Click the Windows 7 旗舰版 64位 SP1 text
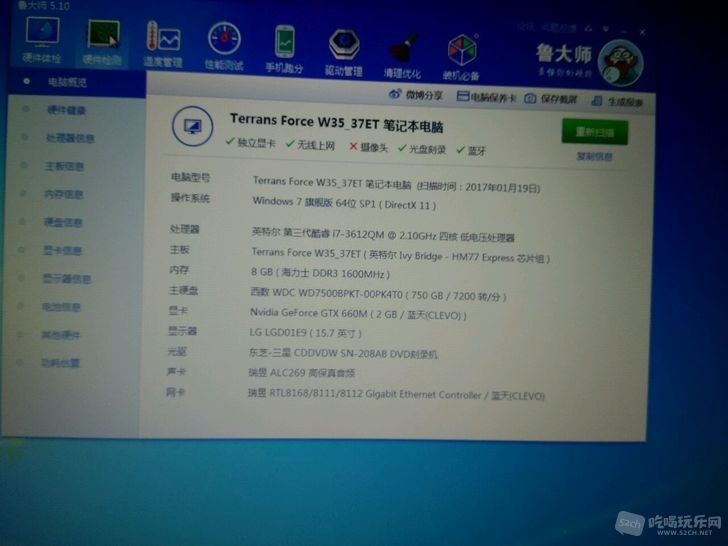 344,203
